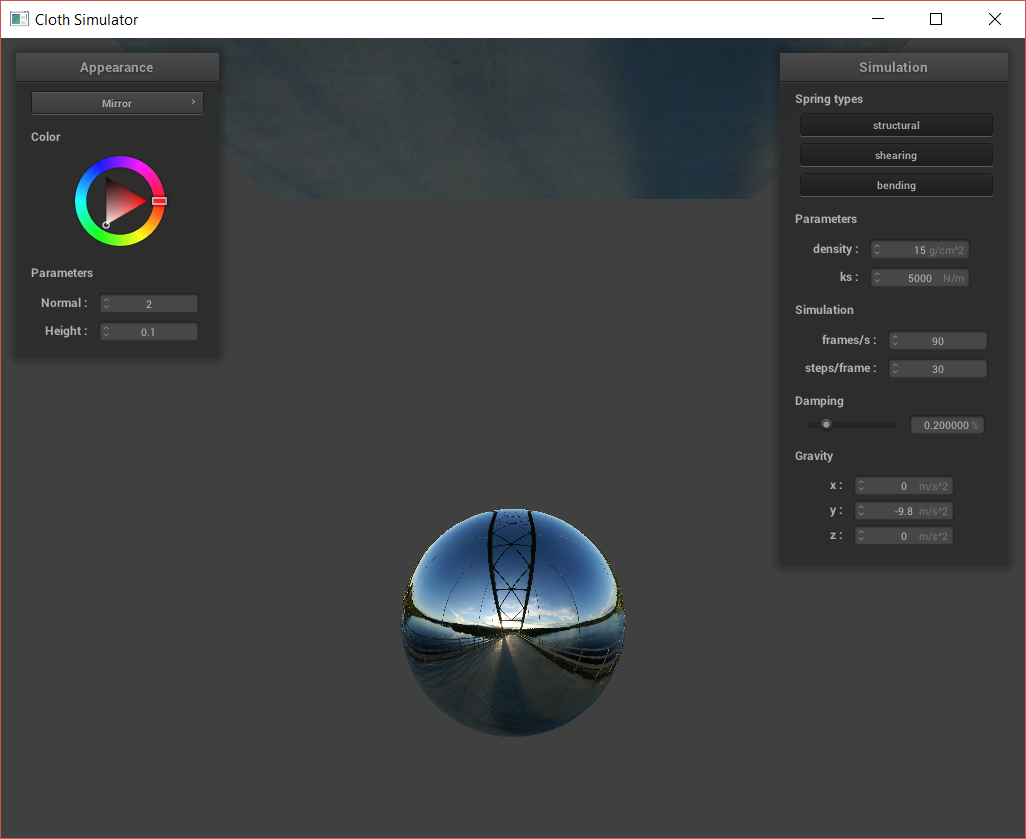Image resolution: width=1026 pixels, height=839 pixels.
Task: Click the Damping slider handle
Action: coord(826,424)
